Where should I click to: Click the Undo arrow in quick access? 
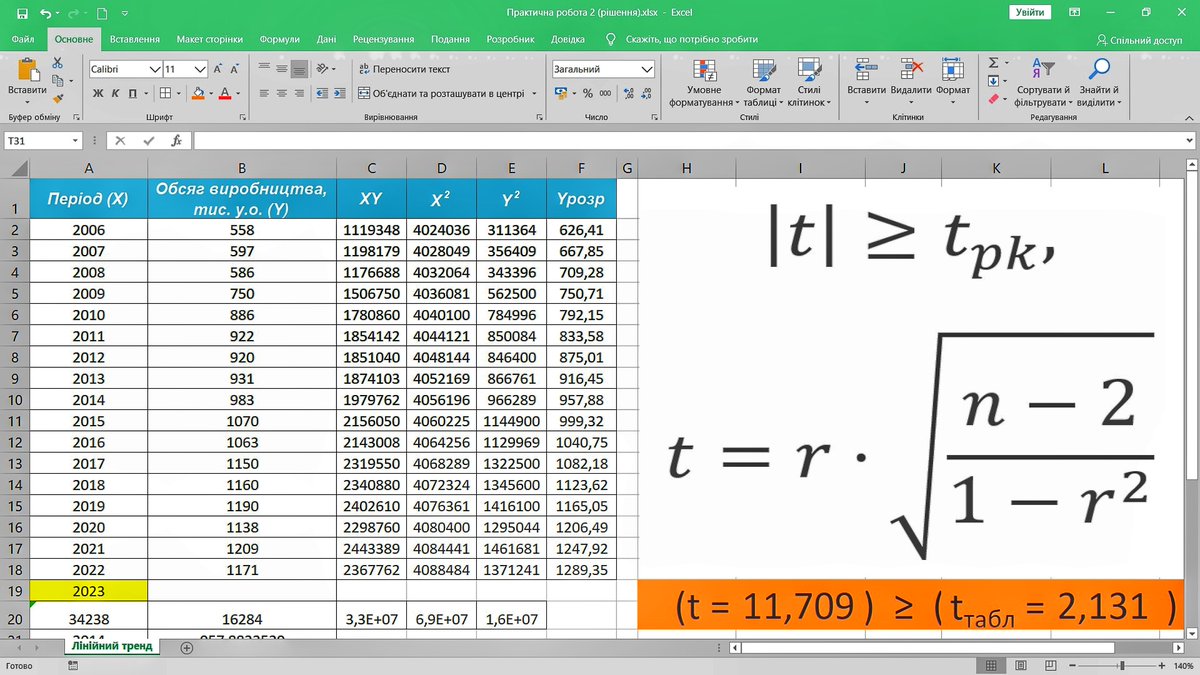coord(46,13)
